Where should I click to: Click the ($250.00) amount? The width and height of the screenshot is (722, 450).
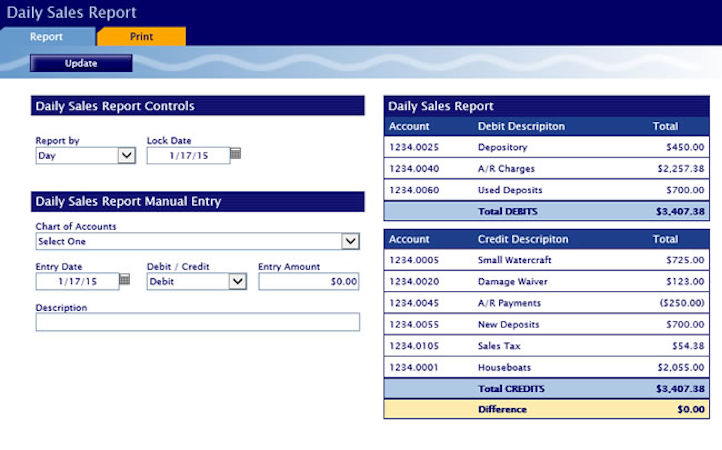(x=682, y=303)
